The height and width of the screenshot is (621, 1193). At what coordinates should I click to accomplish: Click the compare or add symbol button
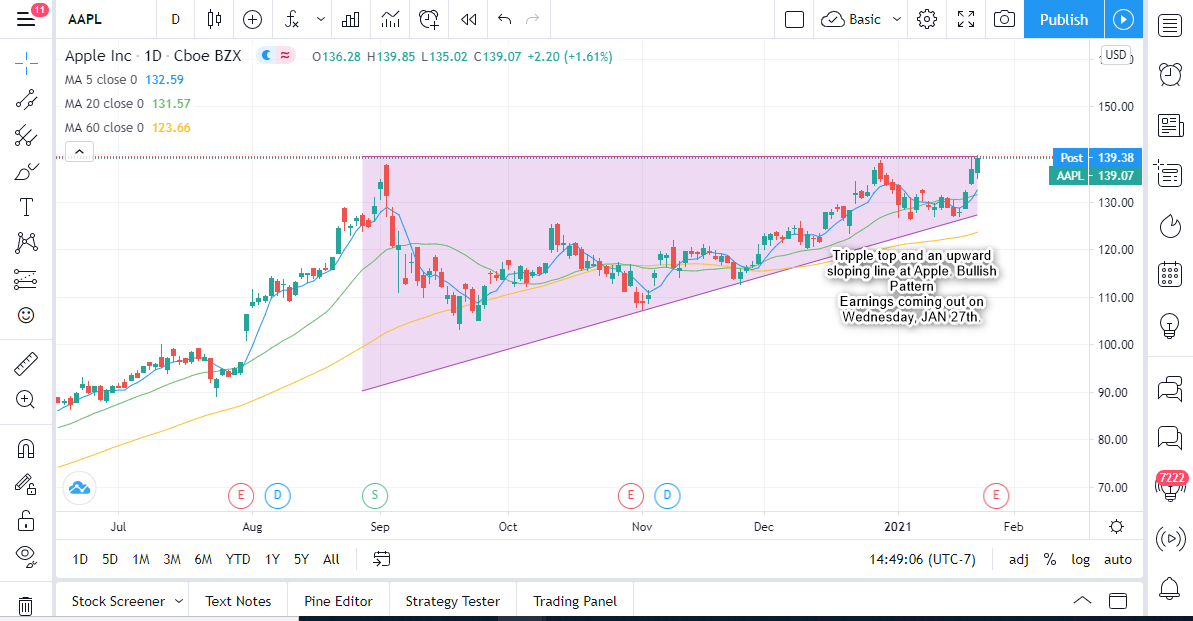(x=253, y=19)
